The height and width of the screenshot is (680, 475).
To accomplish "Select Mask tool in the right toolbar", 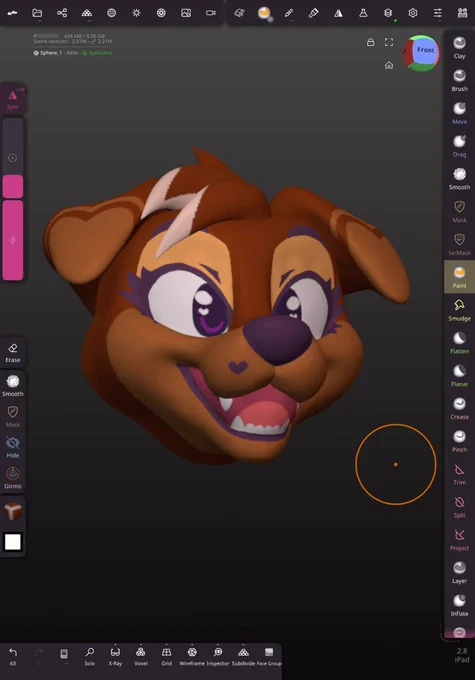I will (x=459, y=211).
